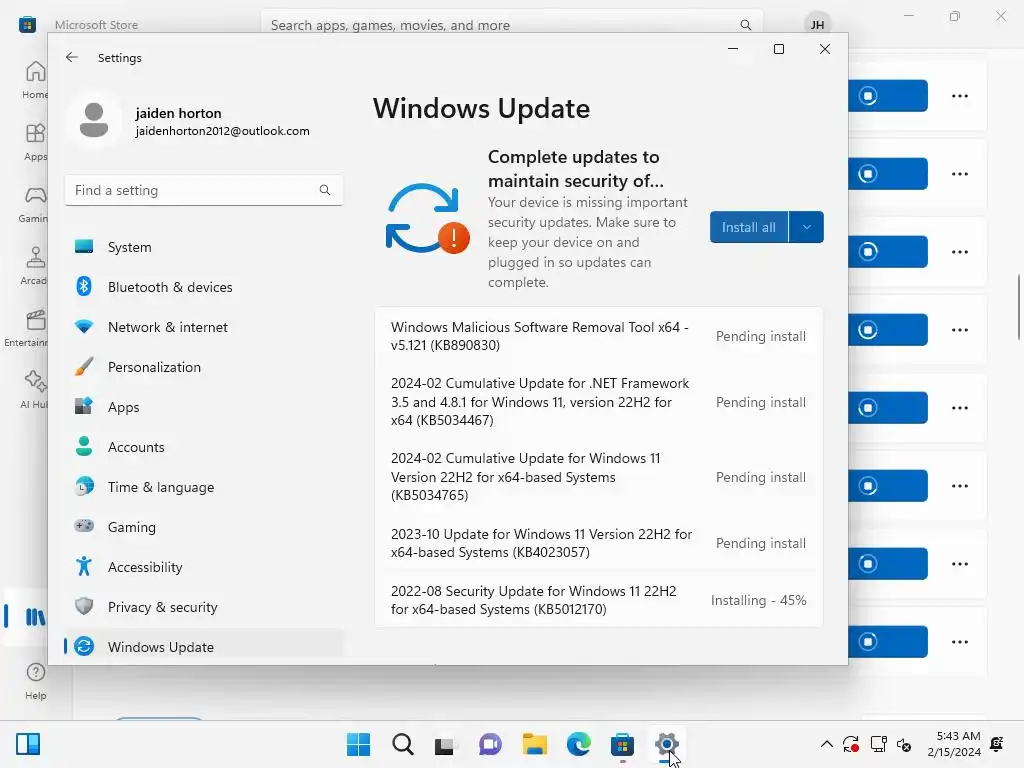Open Chat app on taskbar
This screenshot has height=768, width=1024.
490,744
